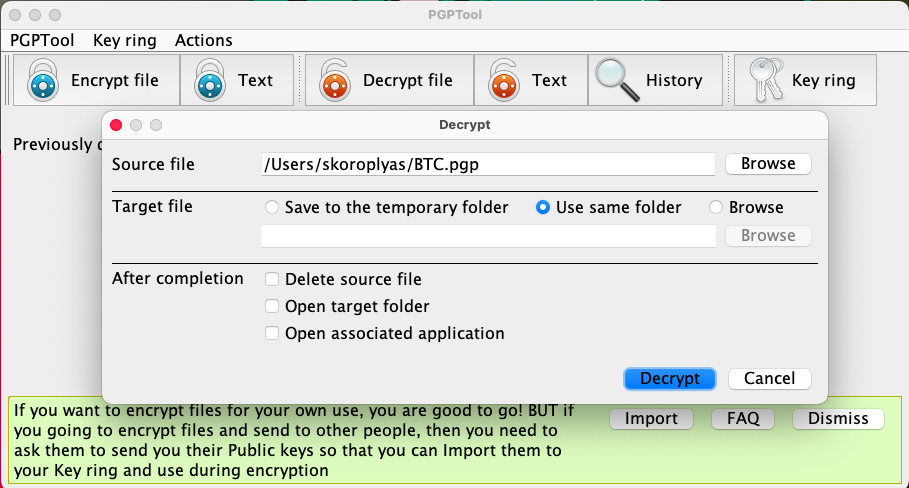Browse for a source file
This screenshot has height=488, width=909.
point(768,164)
